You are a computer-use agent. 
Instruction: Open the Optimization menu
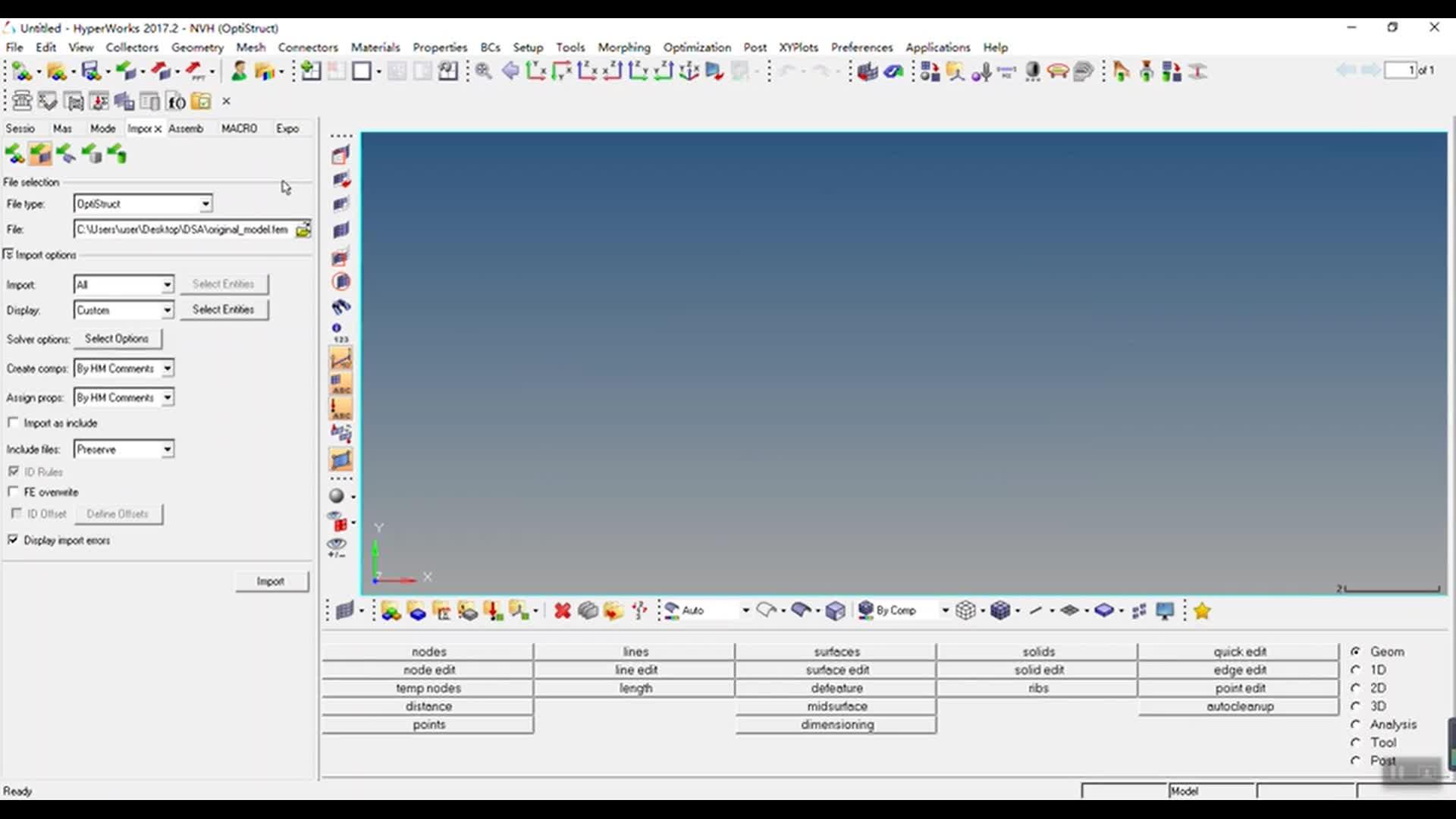696,47
